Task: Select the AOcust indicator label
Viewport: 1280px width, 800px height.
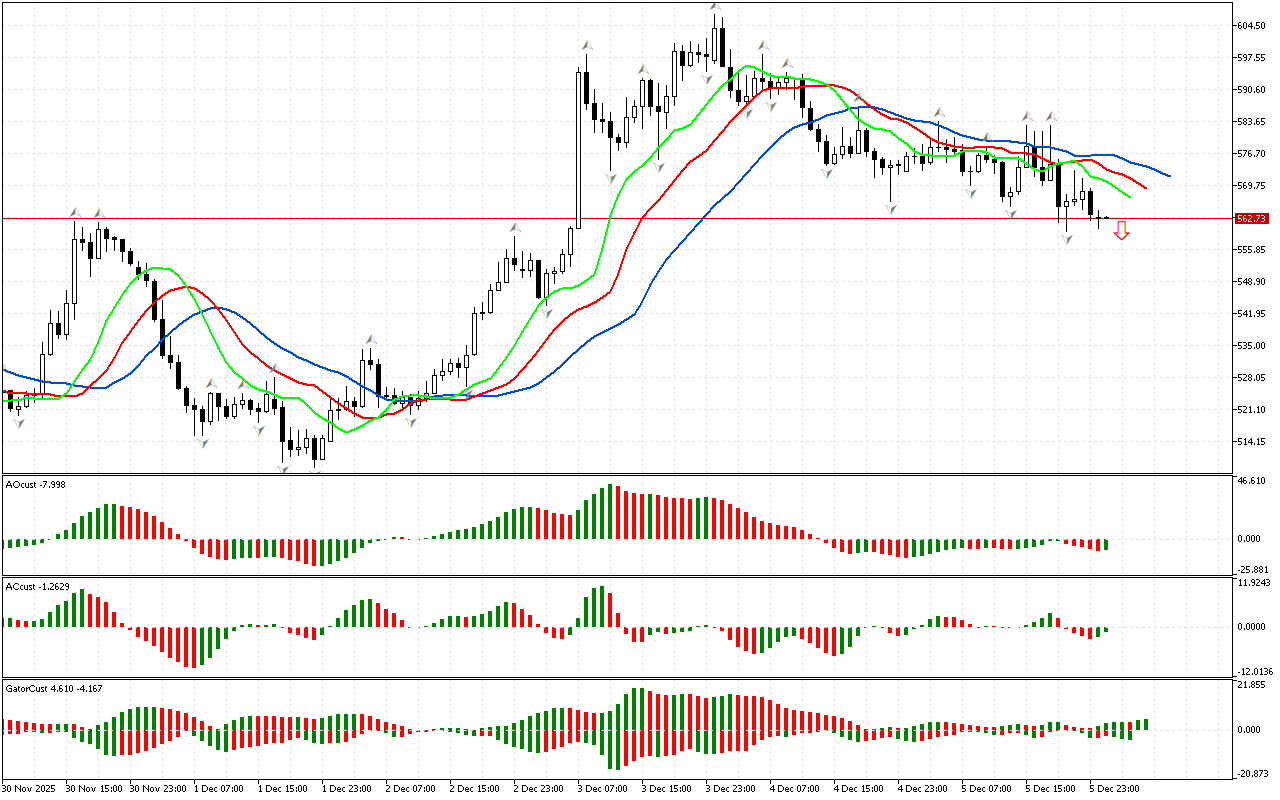Action: coord(36,484)
